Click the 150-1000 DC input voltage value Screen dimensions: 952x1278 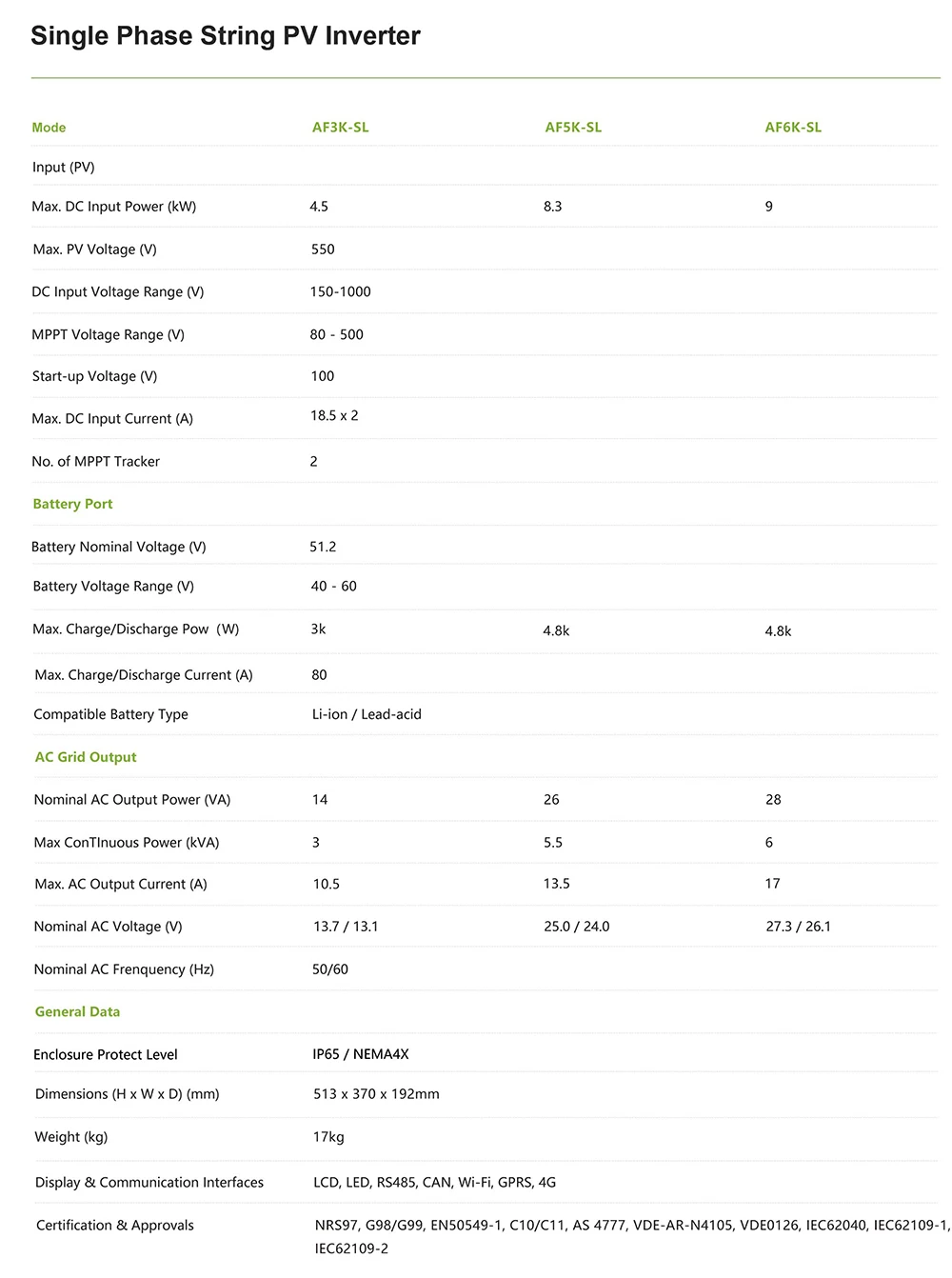(340, 291)
